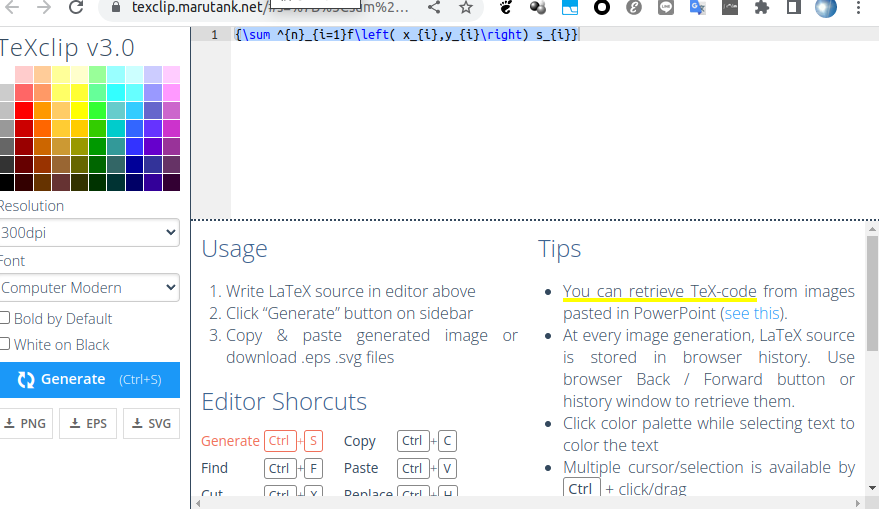This screenshot has height=509, width=879.
Task: Pick the pure red color swatch
Action: tap(24, 110)
